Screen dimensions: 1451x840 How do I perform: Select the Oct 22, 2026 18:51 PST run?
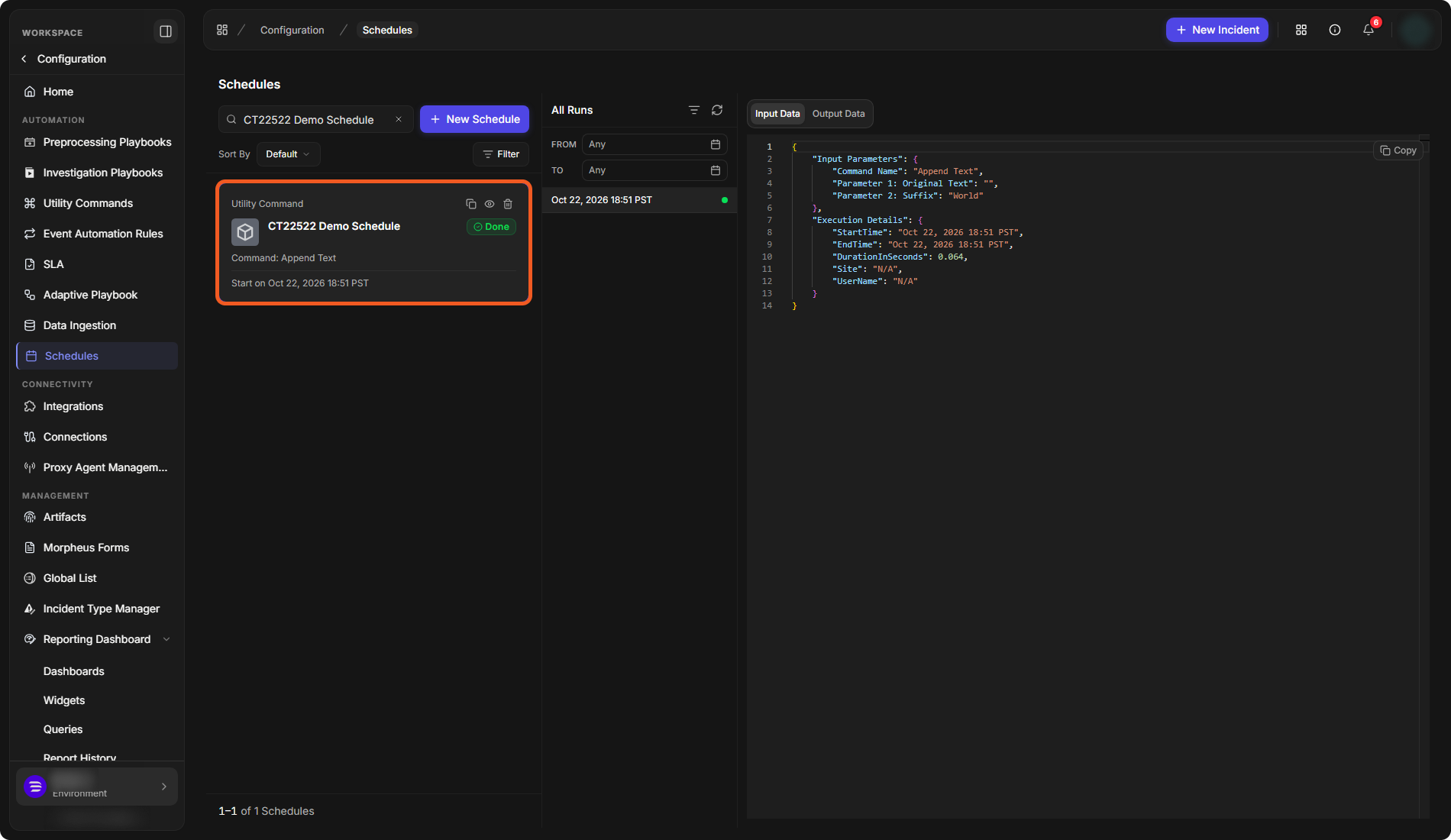click(639, 200)
